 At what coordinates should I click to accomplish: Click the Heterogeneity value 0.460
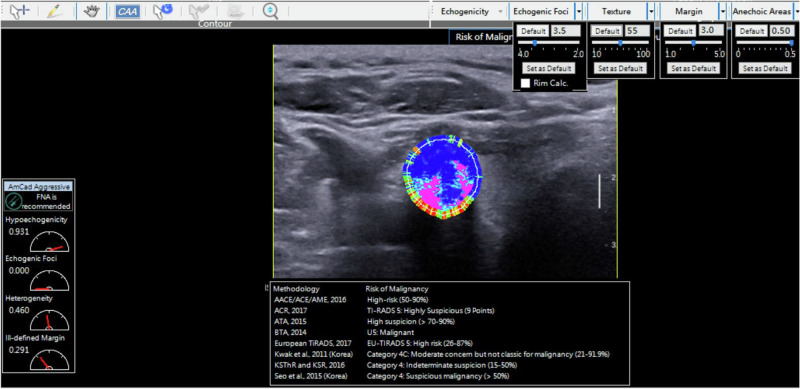pyautogui.click(x=19, y=309)
